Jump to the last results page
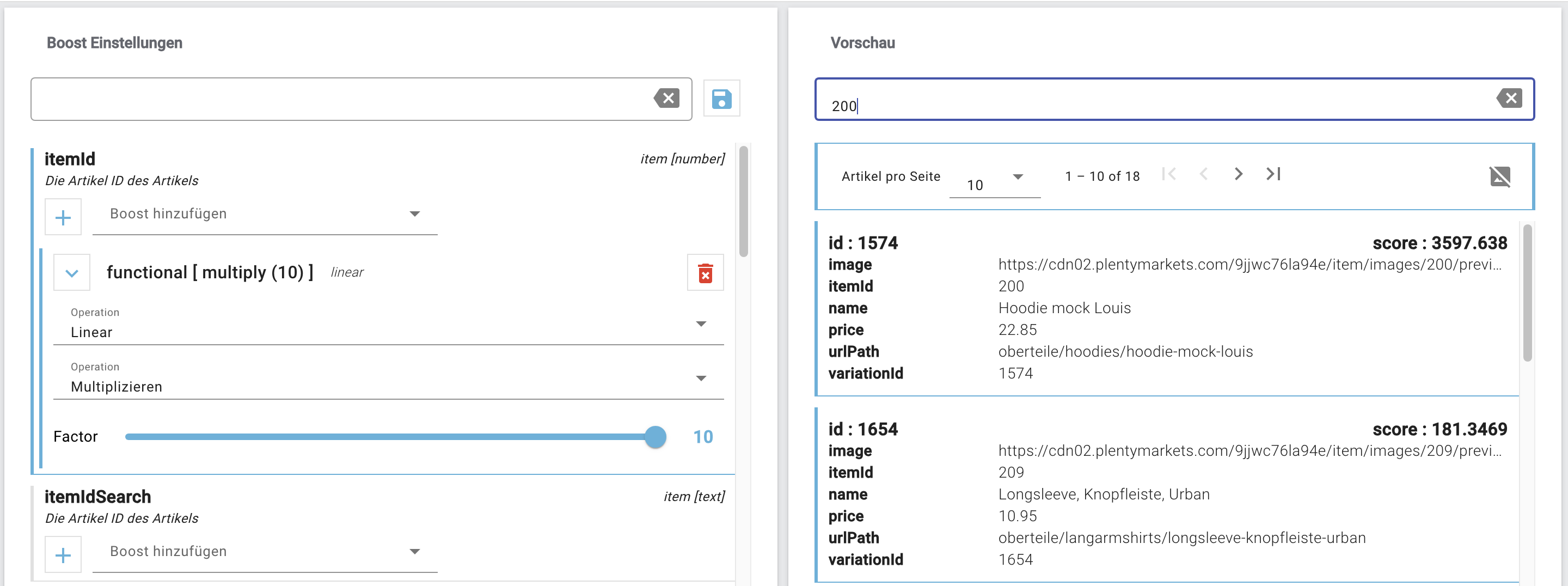The height and width of the screenshot is (586, 1568). 1273,174
